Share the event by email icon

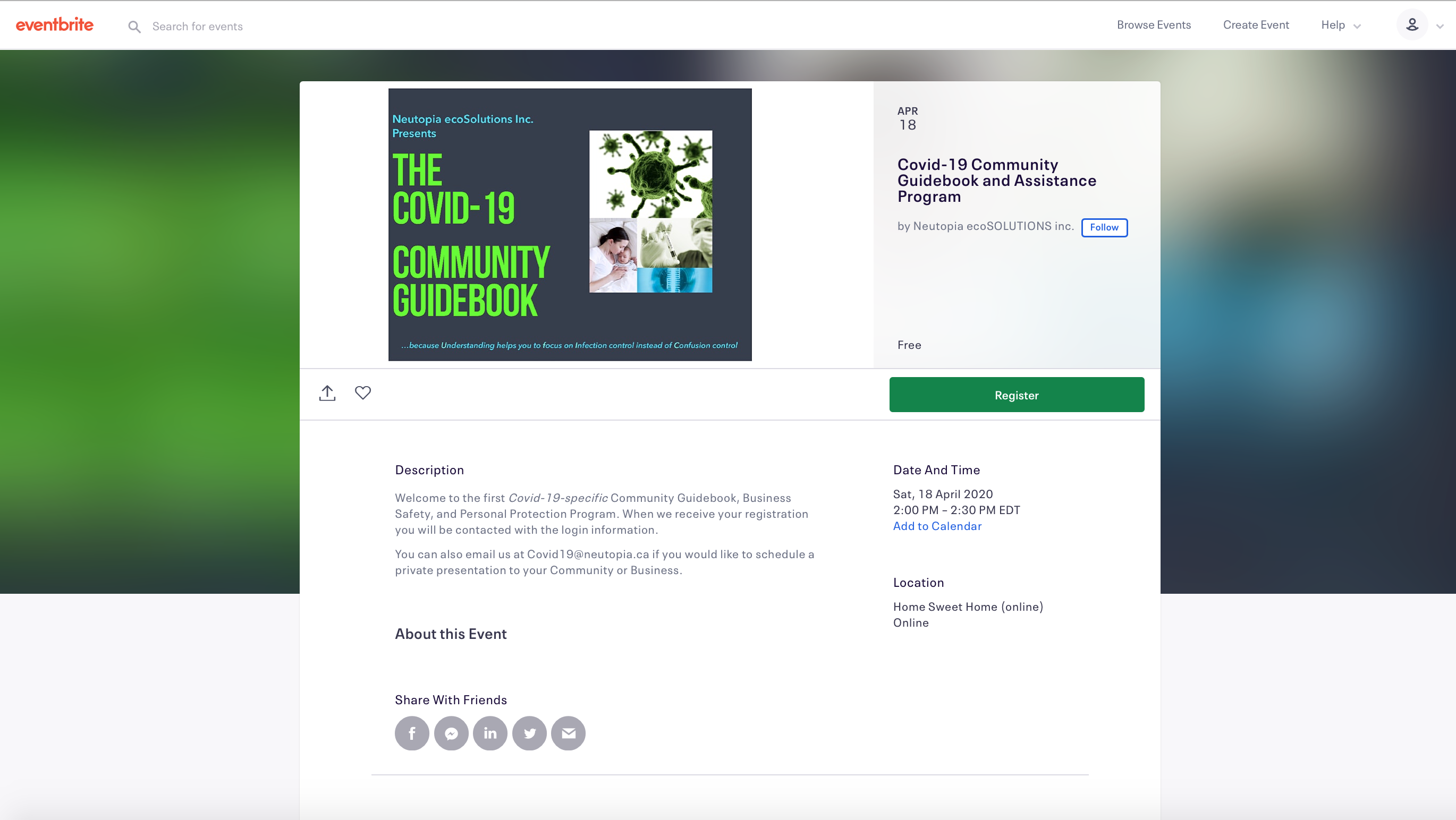pos(568,733)
